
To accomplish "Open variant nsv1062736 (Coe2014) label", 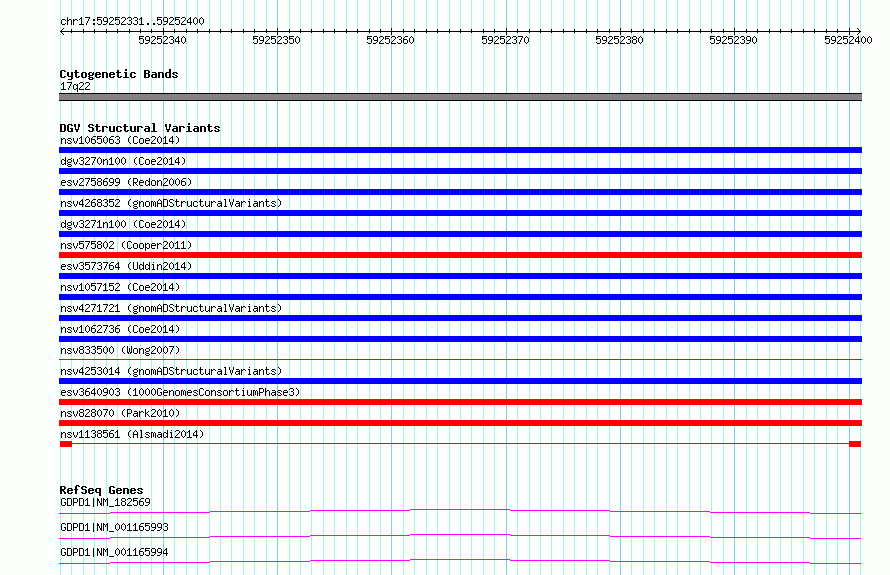I will pyautogui.click(x=120, y=329).
